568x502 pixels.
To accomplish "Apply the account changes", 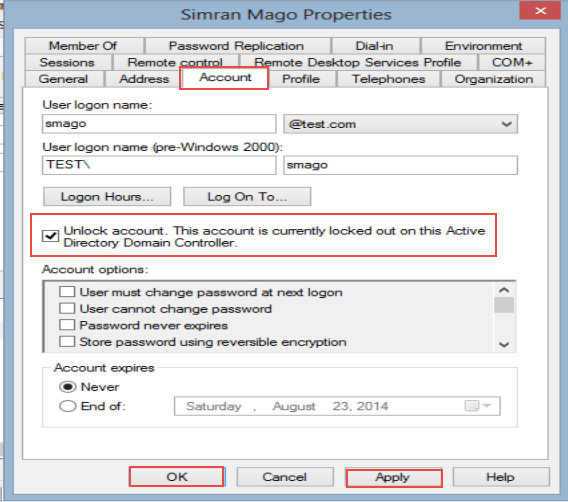I will (394, 477).
